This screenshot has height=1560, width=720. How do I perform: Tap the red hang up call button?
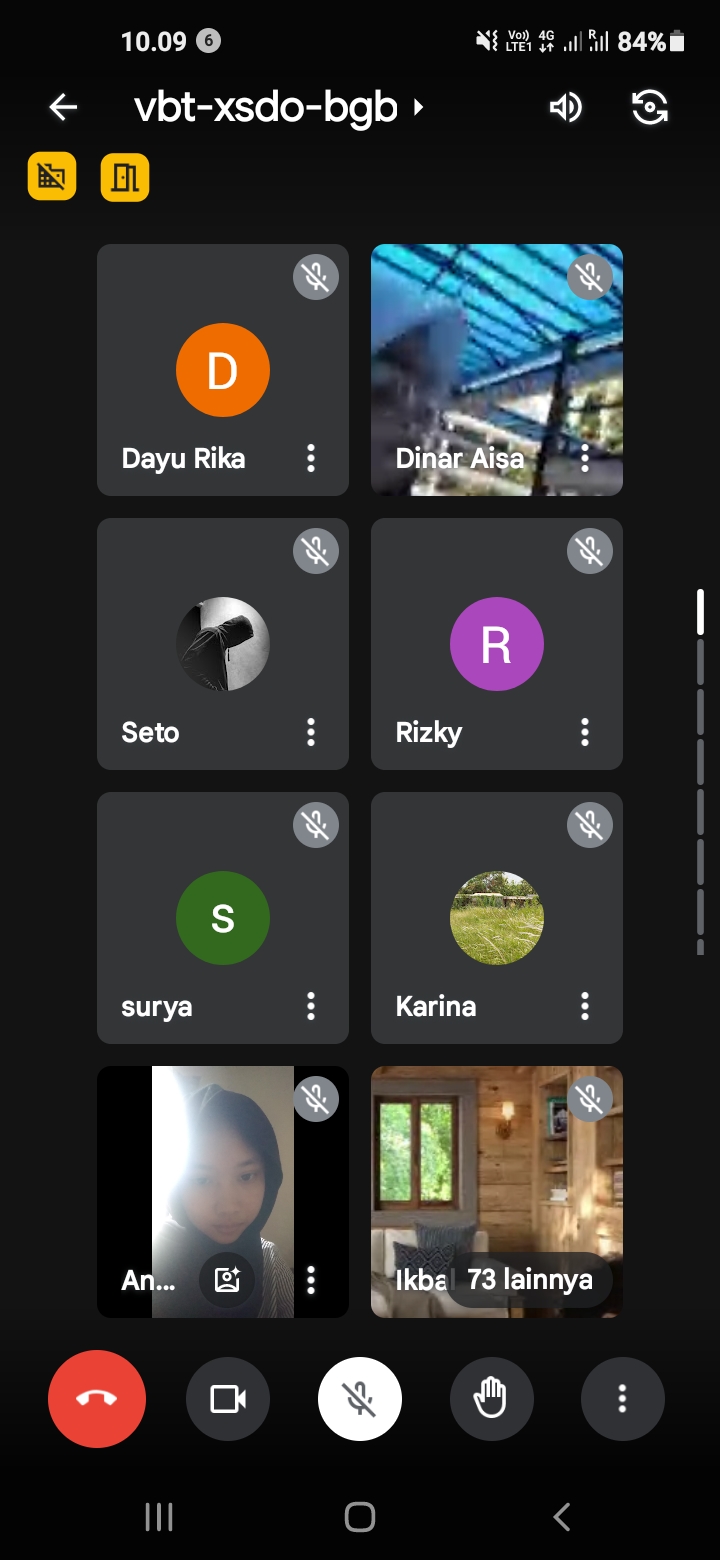[97, 1399]
